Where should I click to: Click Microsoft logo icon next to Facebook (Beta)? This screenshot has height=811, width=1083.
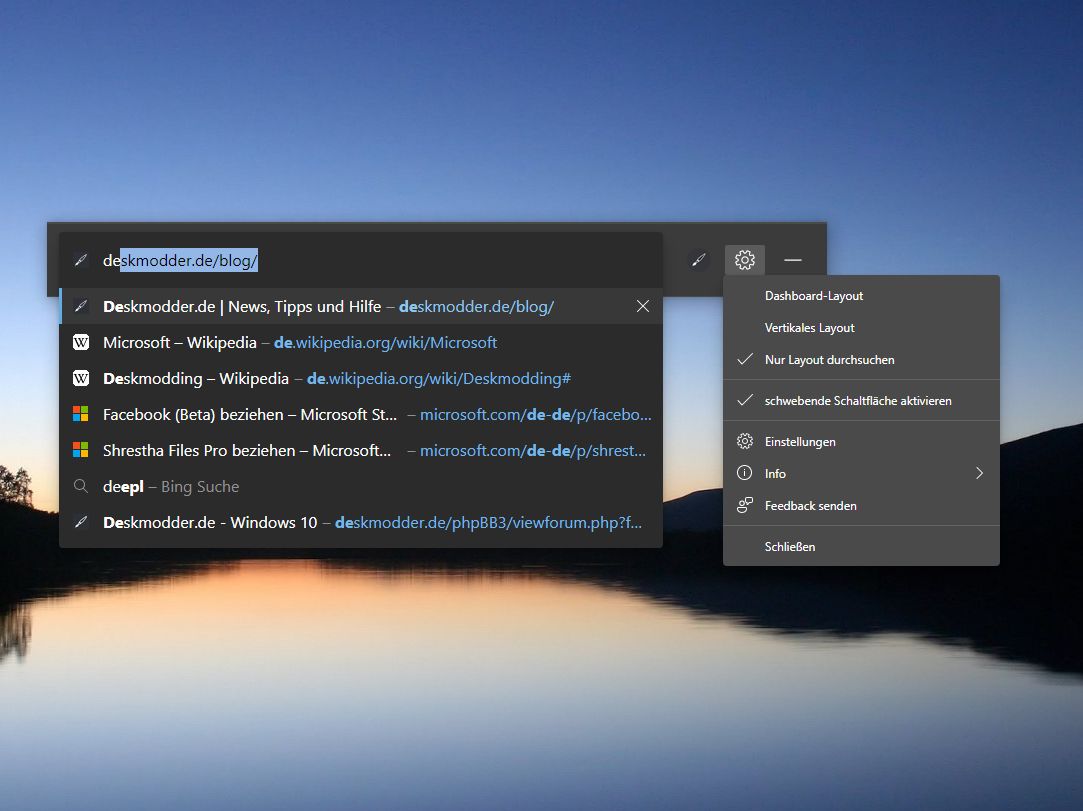(x=81, y=414)
